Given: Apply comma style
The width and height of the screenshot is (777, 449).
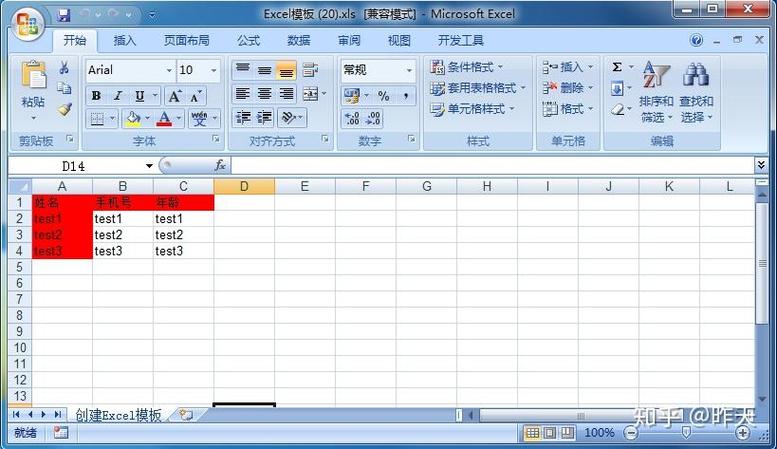Looking at the screenshot, I should pyautogui.click(x=406, y=96).
